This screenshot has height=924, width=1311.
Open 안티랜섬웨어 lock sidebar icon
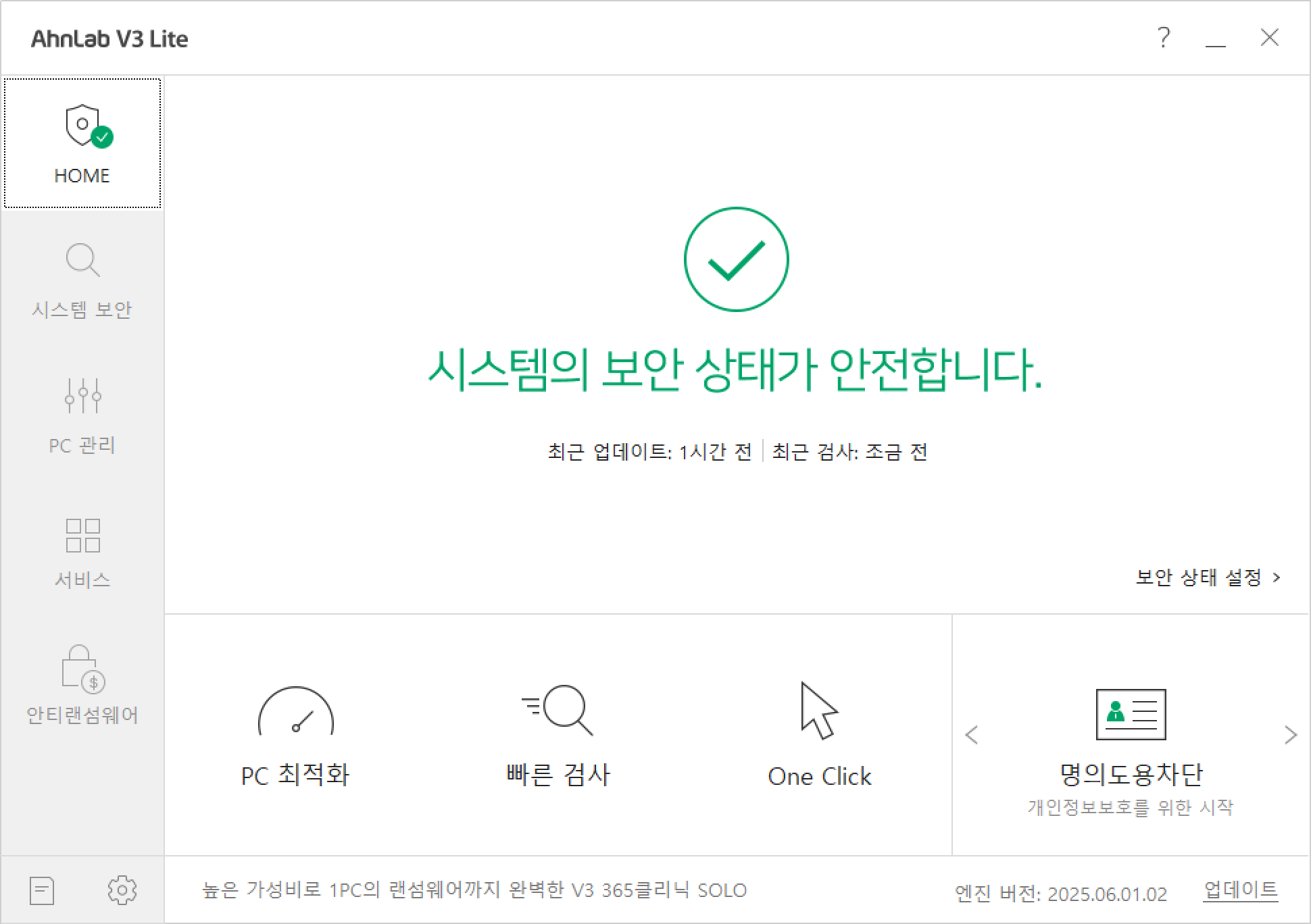(82, 669)
